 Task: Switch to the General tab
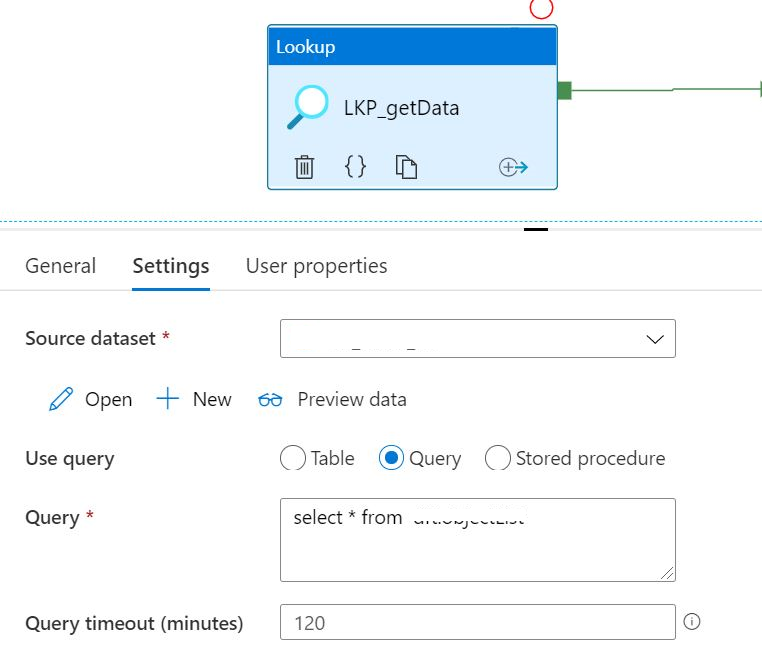(x=61, y=266)
